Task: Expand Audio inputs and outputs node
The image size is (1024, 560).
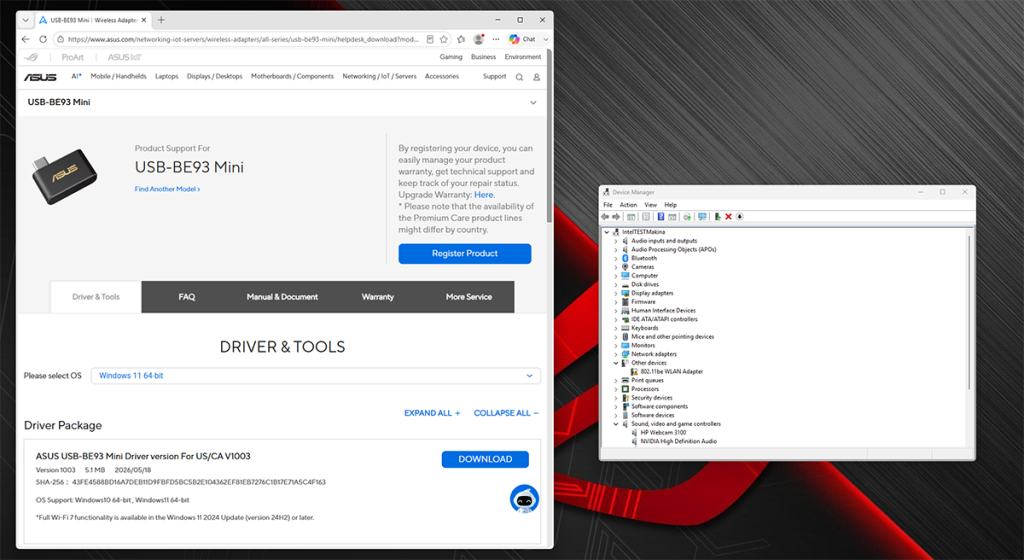Action: (615, 241)
